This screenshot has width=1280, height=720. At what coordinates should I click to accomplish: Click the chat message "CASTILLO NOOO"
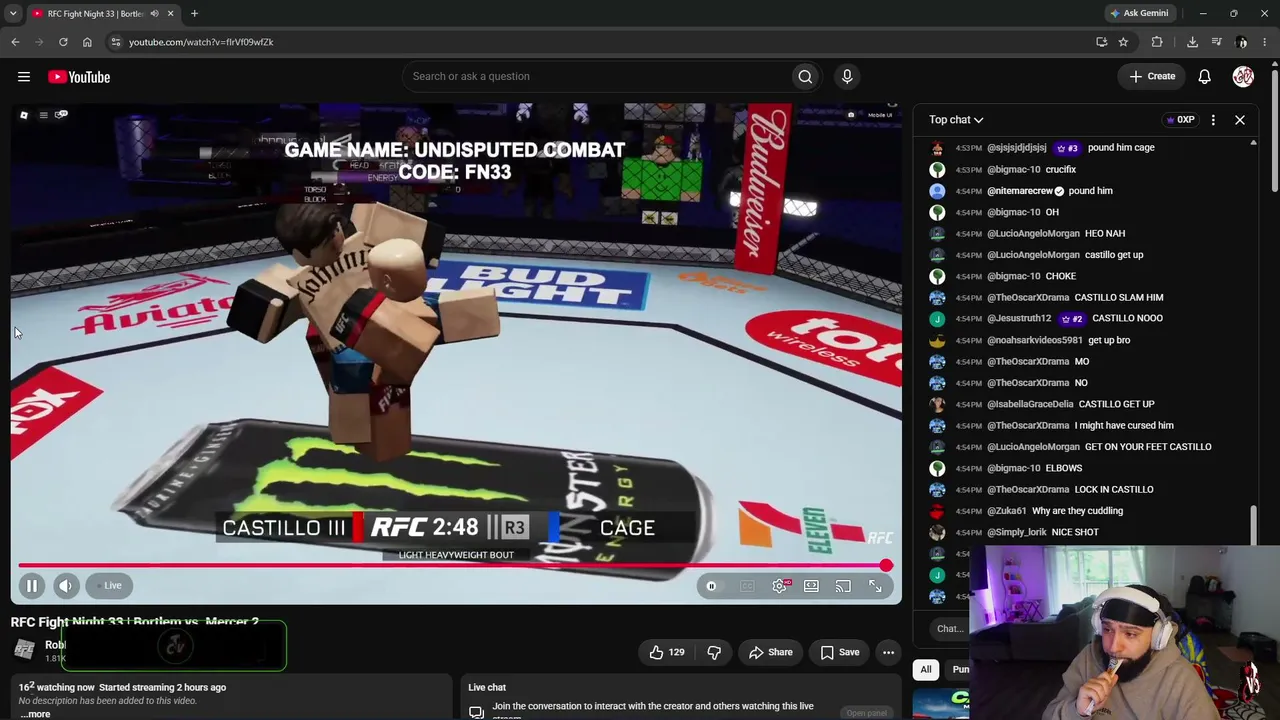coord(1127,319)
